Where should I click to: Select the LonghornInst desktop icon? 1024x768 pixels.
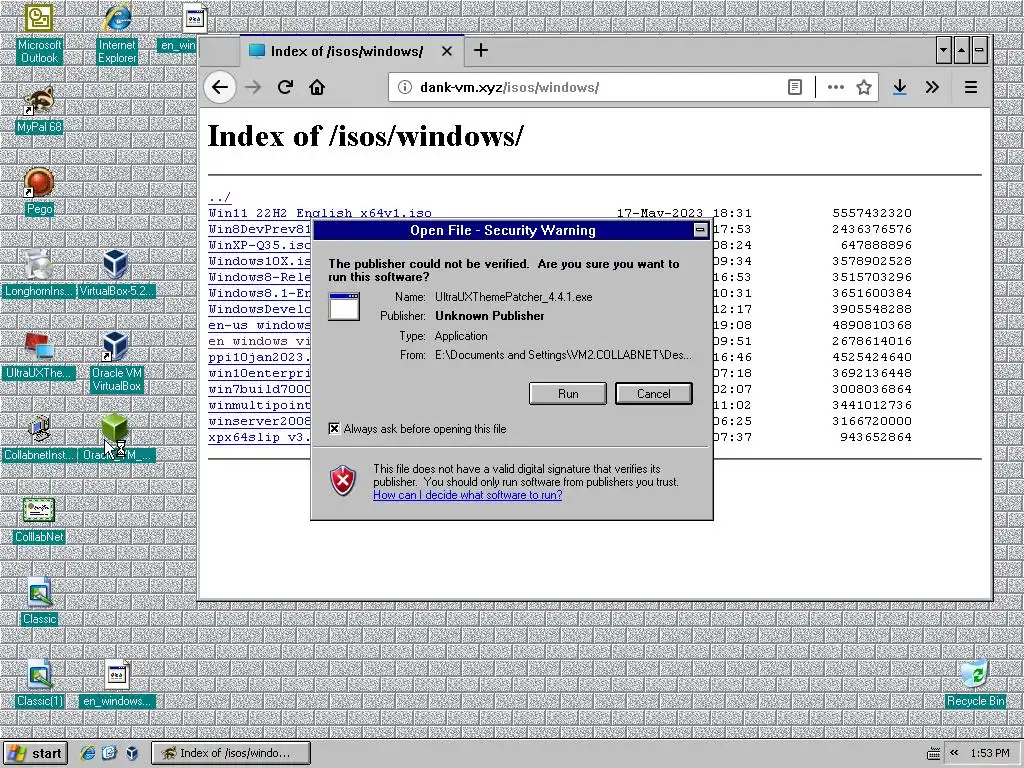pos(38,274)
